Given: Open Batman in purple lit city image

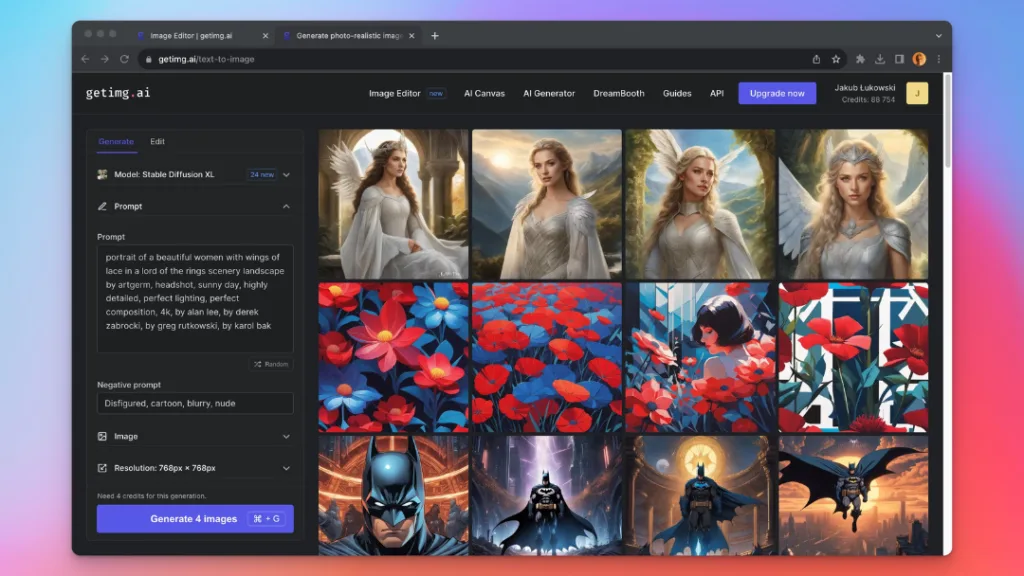Looking at the screenshot, I should (x=547, y=496).
